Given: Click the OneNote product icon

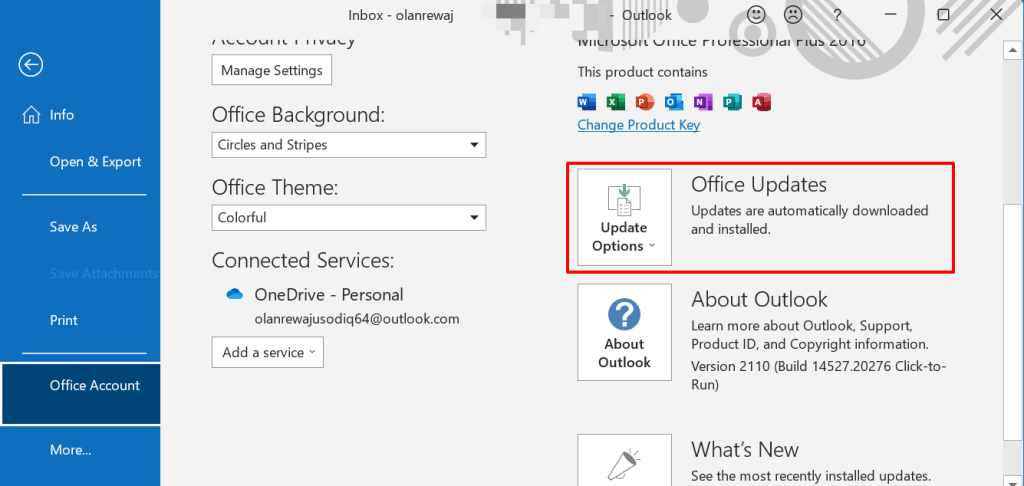Looking at the screenshot, I should click(x=703, y=102).
